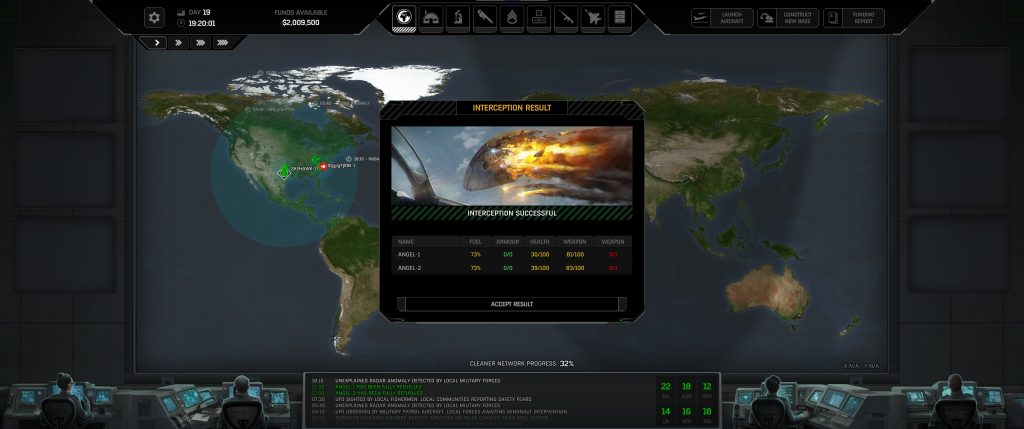Image resolution: width=1024 pixels, height=429 pixels.
Task: Click the funding counter showing 12
Action: point(707,389)
